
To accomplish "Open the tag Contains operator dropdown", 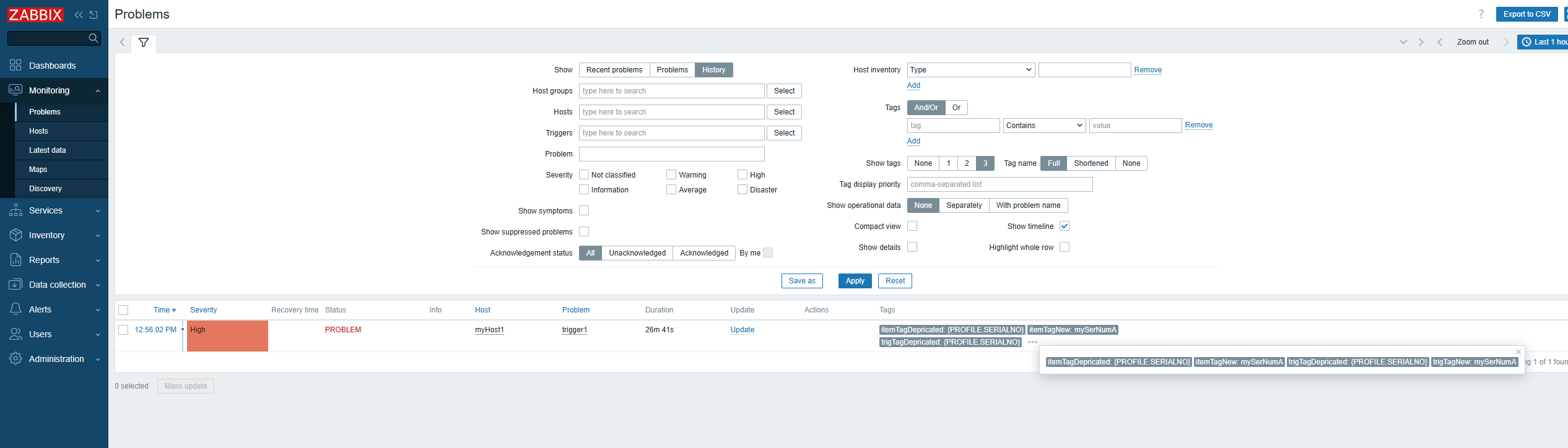I will pyautogui.click(x=1044, y=126).
